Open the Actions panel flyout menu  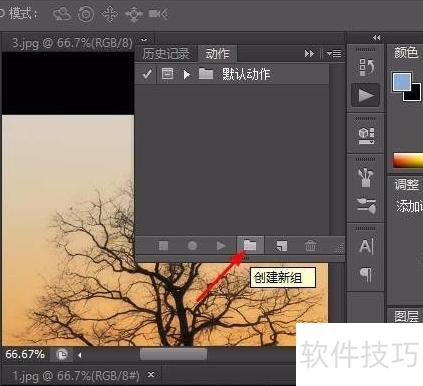[334, 53]
